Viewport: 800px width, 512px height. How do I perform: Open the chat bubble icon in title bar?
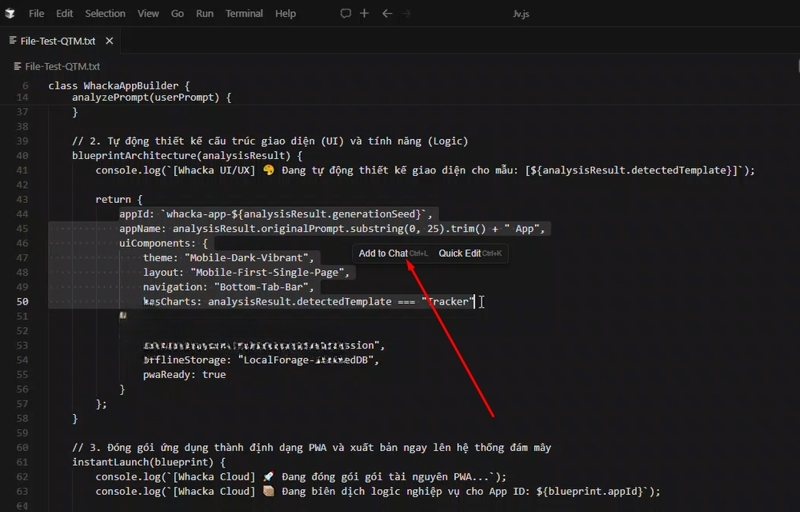click(x=345, y=13)
